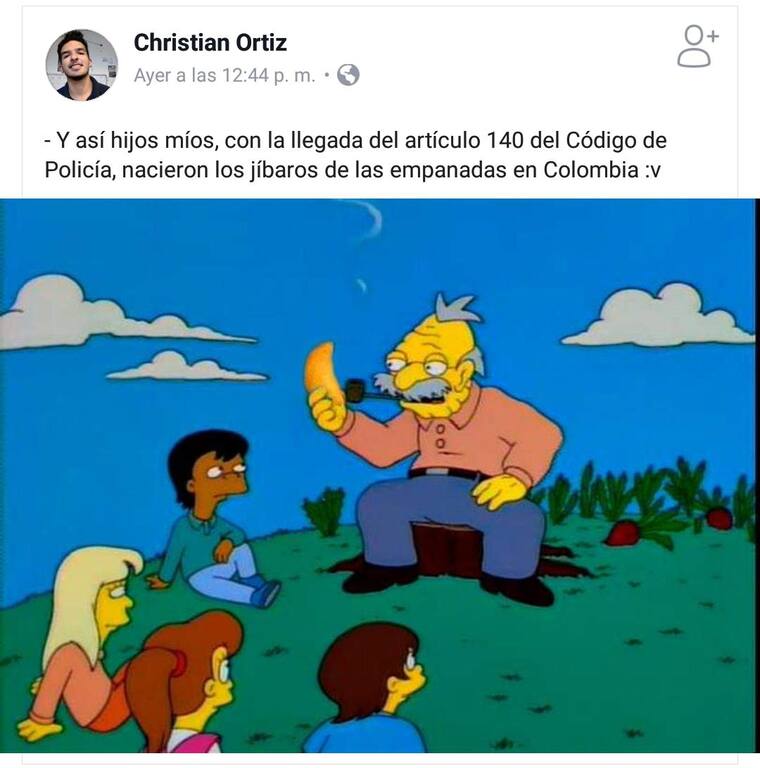Open Christian Ortiz's profile picture
Image resolution: width=760 pixels, height=768 pixels.
pos(81,65)
